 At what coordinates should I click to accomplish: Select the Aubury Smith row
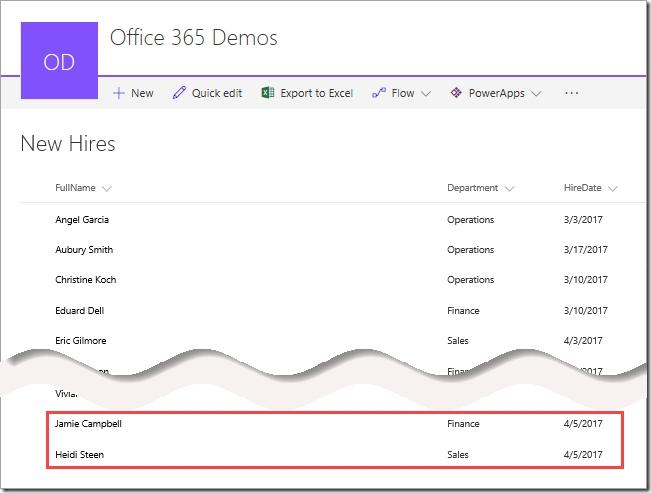click(84, 250)
